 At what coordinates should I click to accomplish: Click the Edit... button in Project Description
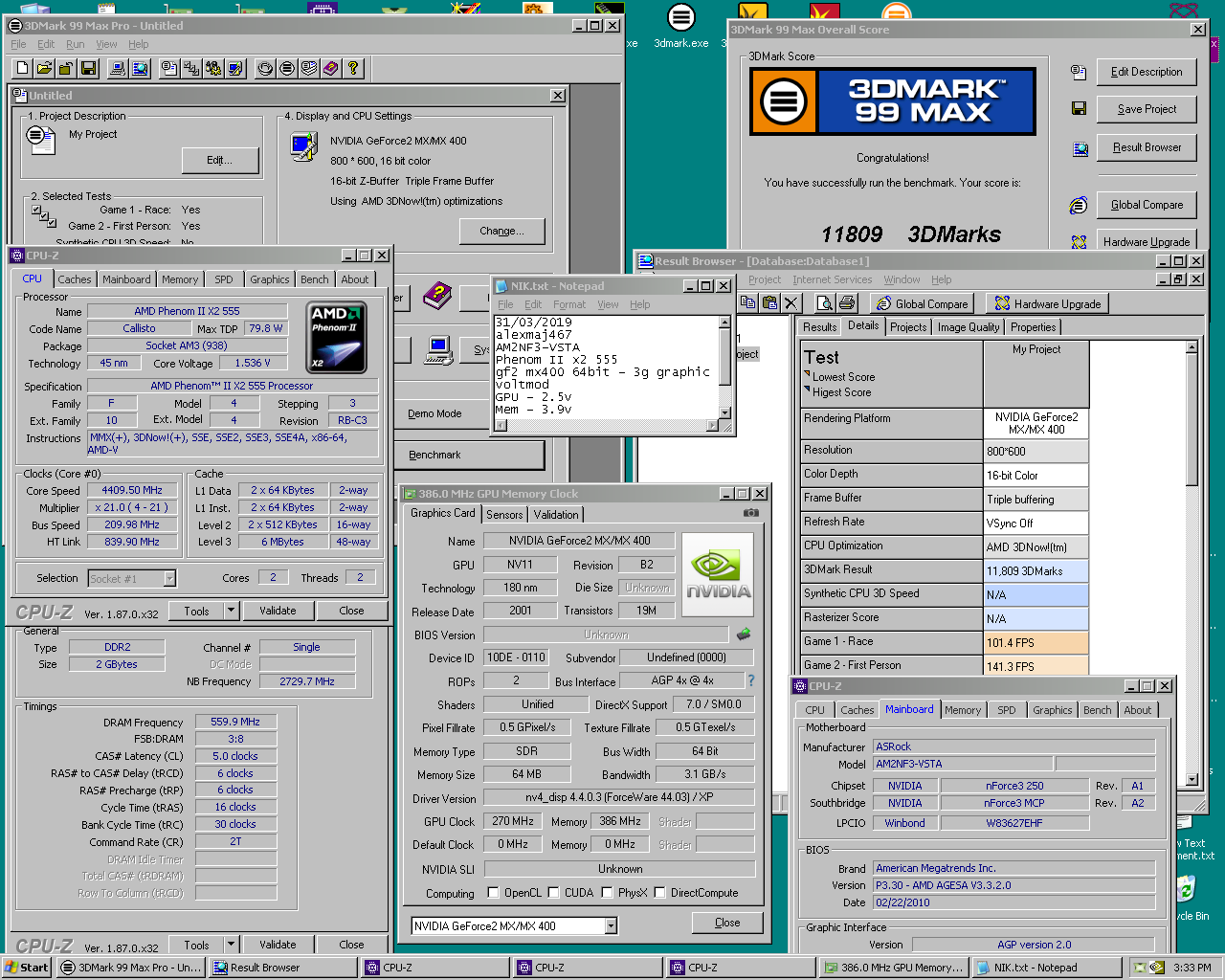click(x=219, y=160)
